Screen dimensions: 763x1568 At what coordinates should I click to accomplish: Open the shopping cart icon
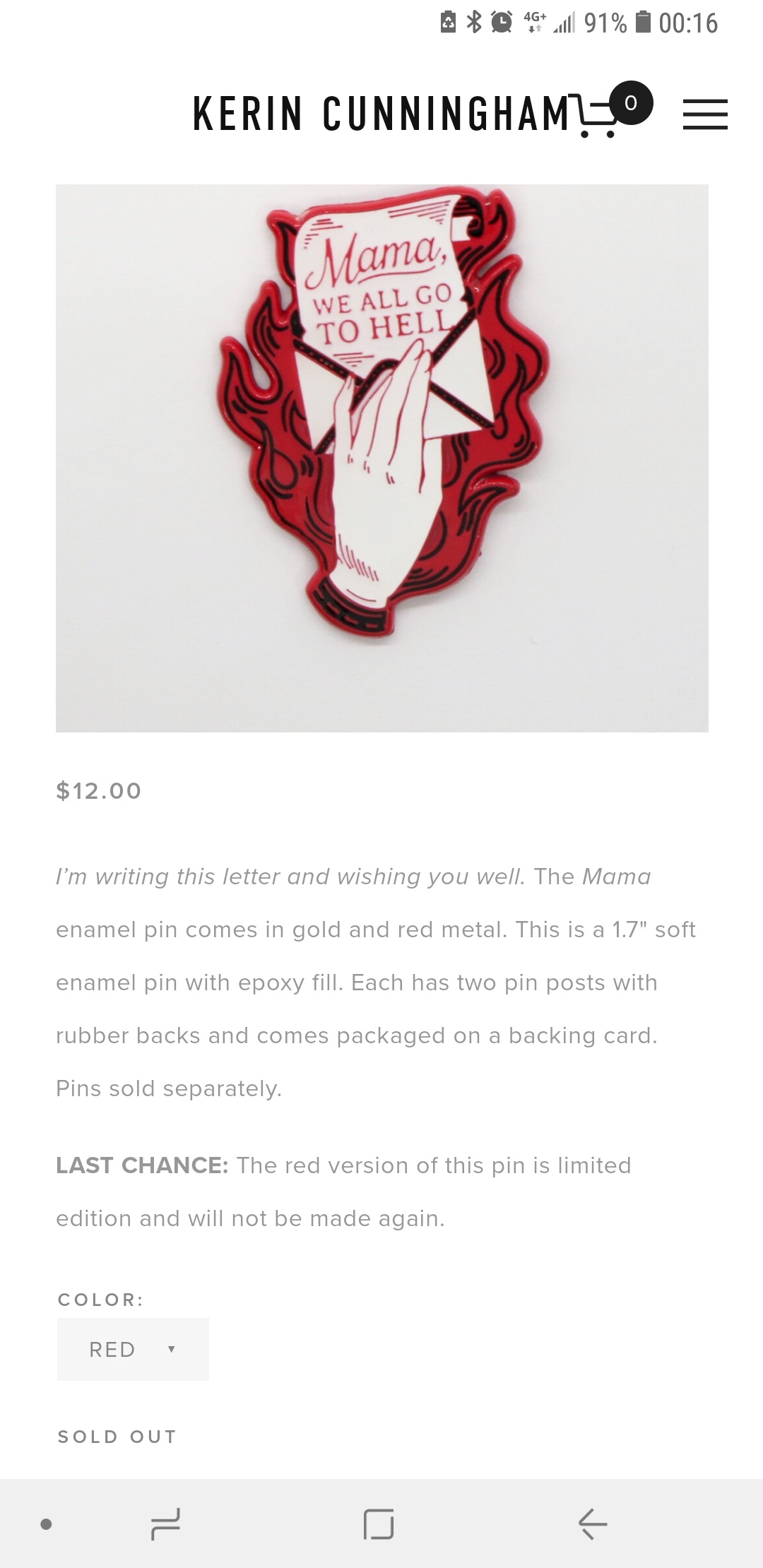(x=596, y=116)
